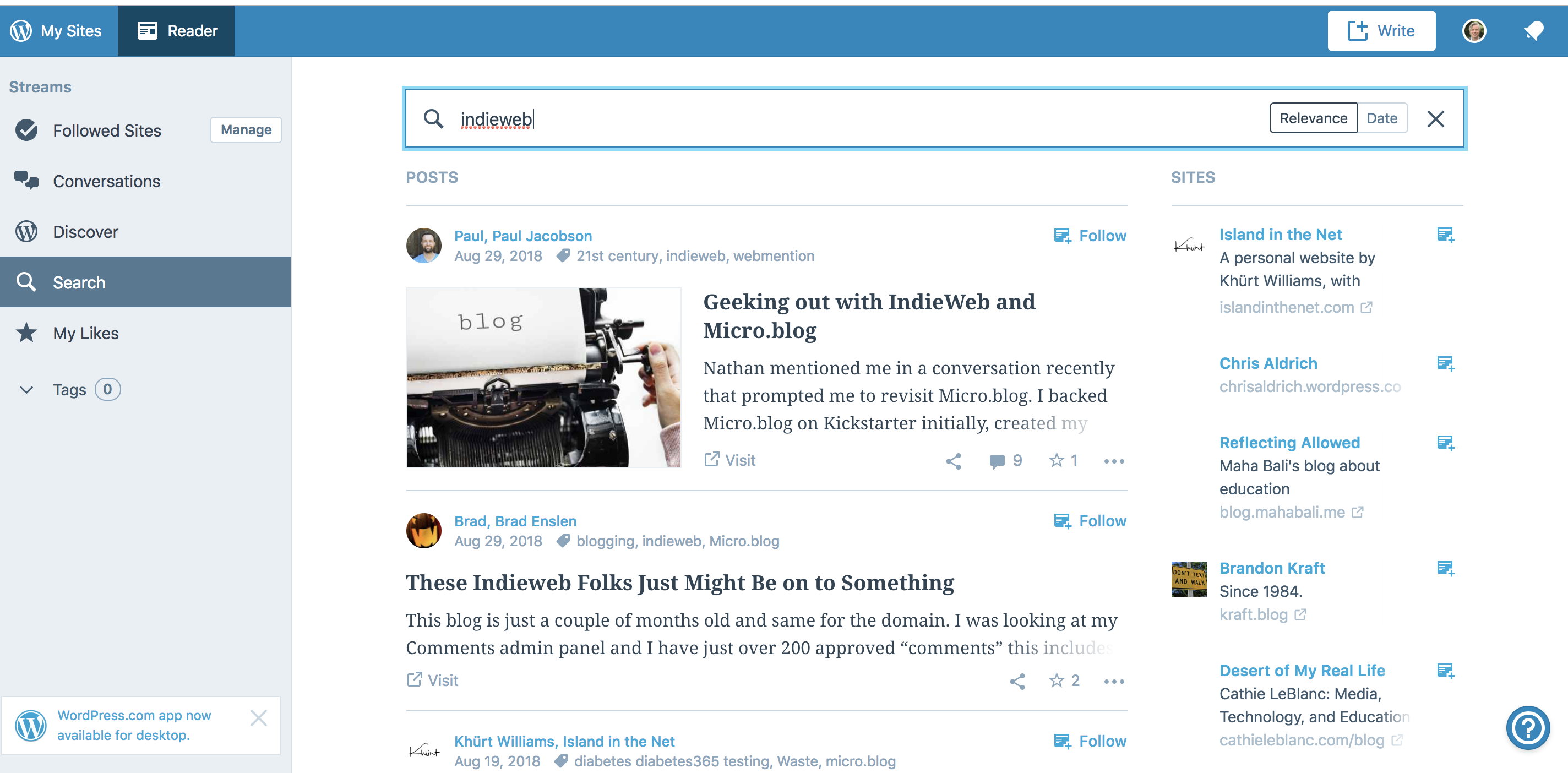The image size is (1568, 773).
Task: Follow Reflecting Allowed site icon
Action: pos(1446,443)
